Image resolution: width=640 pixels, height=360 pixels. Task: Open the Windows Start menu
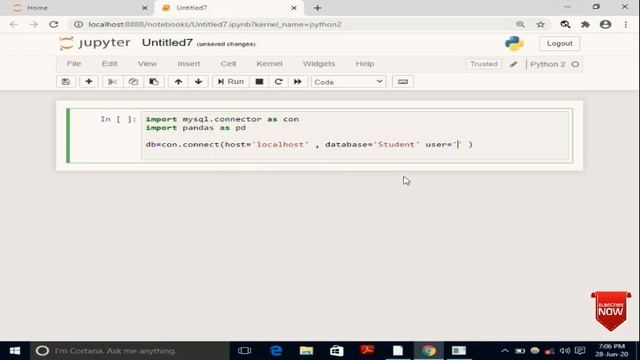pyautogui.click(x=15, y=351)
